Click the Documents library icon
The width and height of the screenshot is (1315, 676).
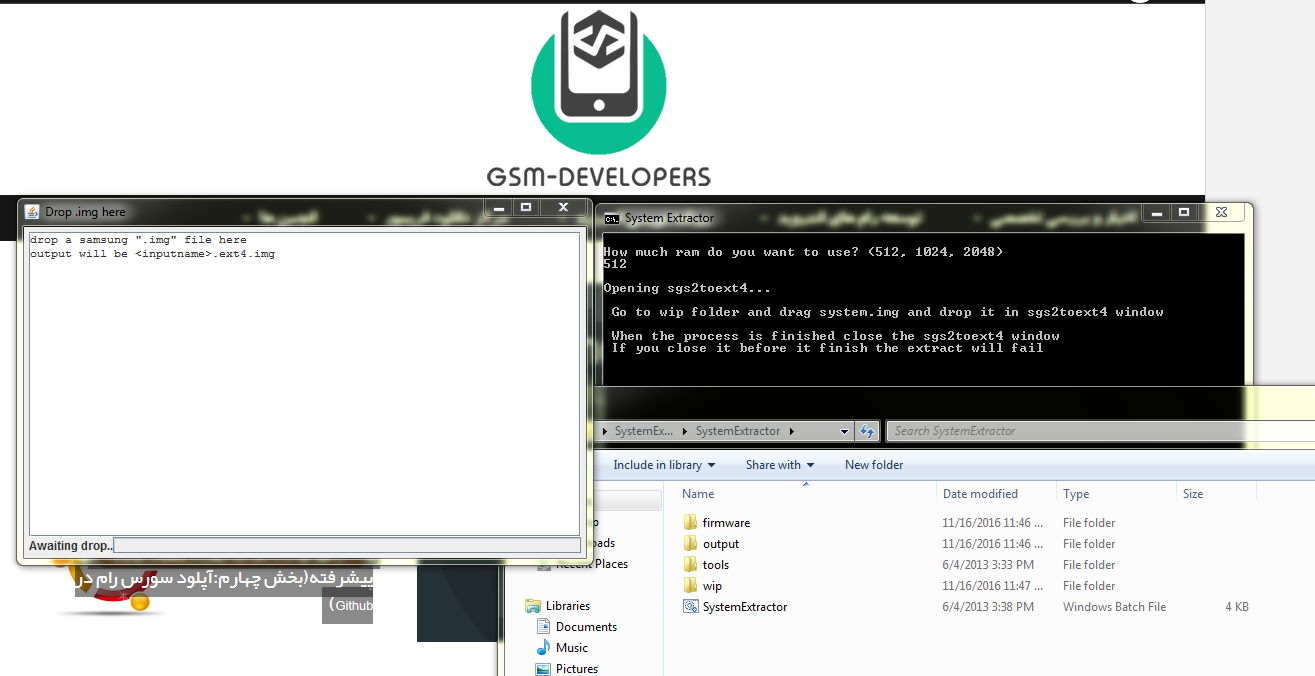click(543, 627)
